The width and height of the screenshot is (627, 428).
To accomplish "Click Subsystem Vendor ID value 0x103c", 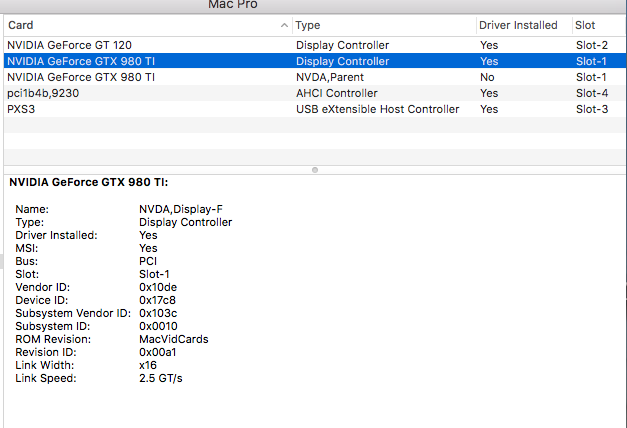I will tap(158, 313).
